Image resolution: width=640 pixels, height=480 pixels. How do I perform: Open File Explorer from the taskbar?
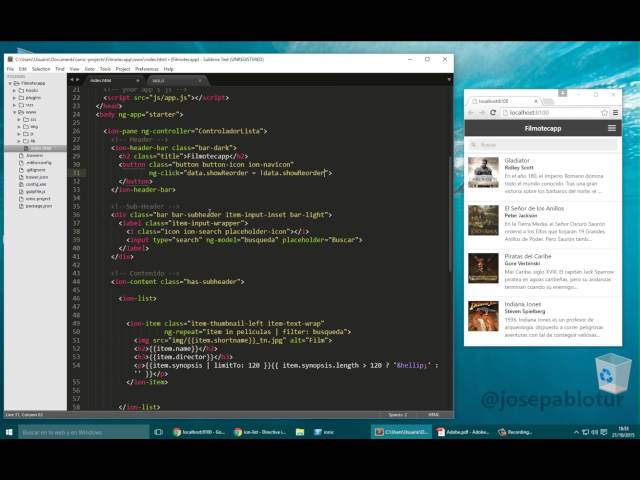(x=300, y=432)
